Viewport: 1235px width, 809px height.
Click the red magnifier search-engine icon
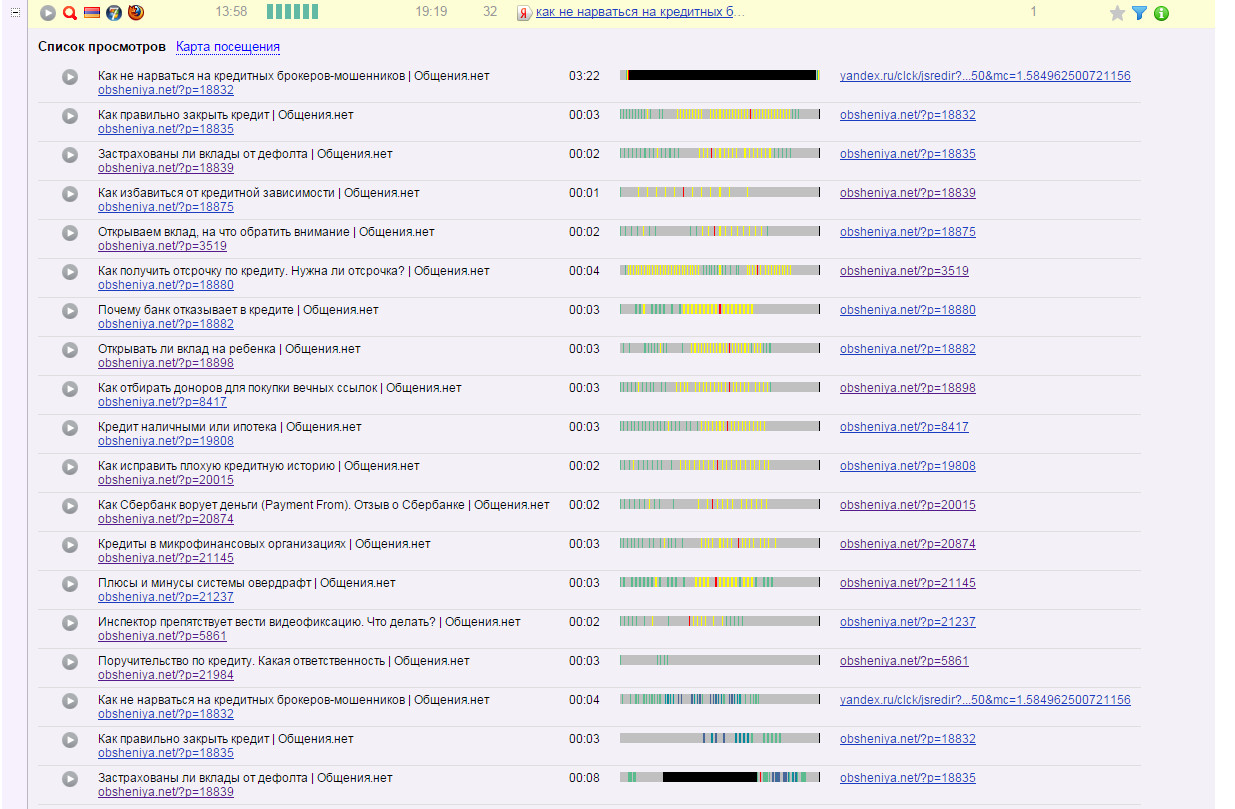pyautogui.click(x=69, y=13)
